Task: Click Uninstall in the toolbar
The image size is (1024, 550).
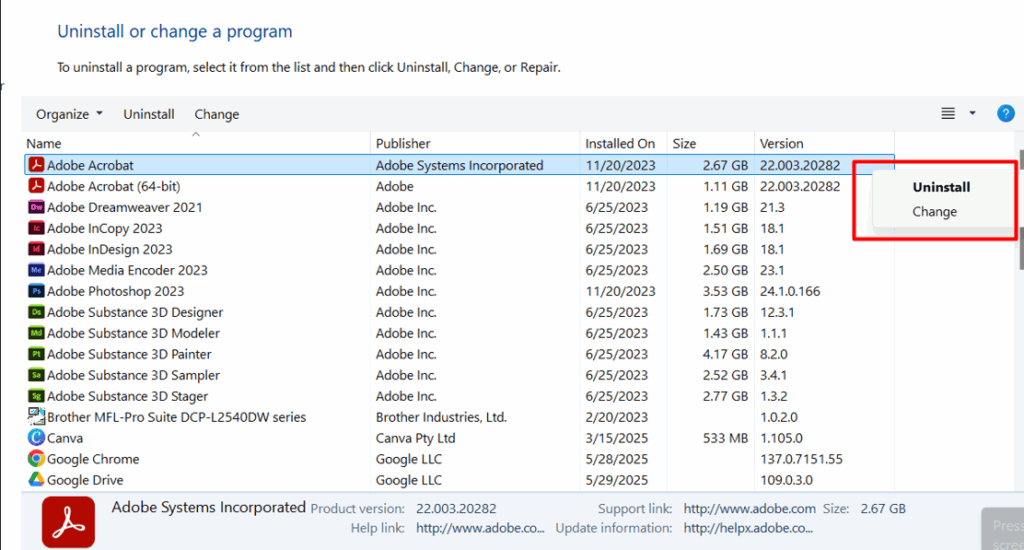Action: tap(149, 114)
